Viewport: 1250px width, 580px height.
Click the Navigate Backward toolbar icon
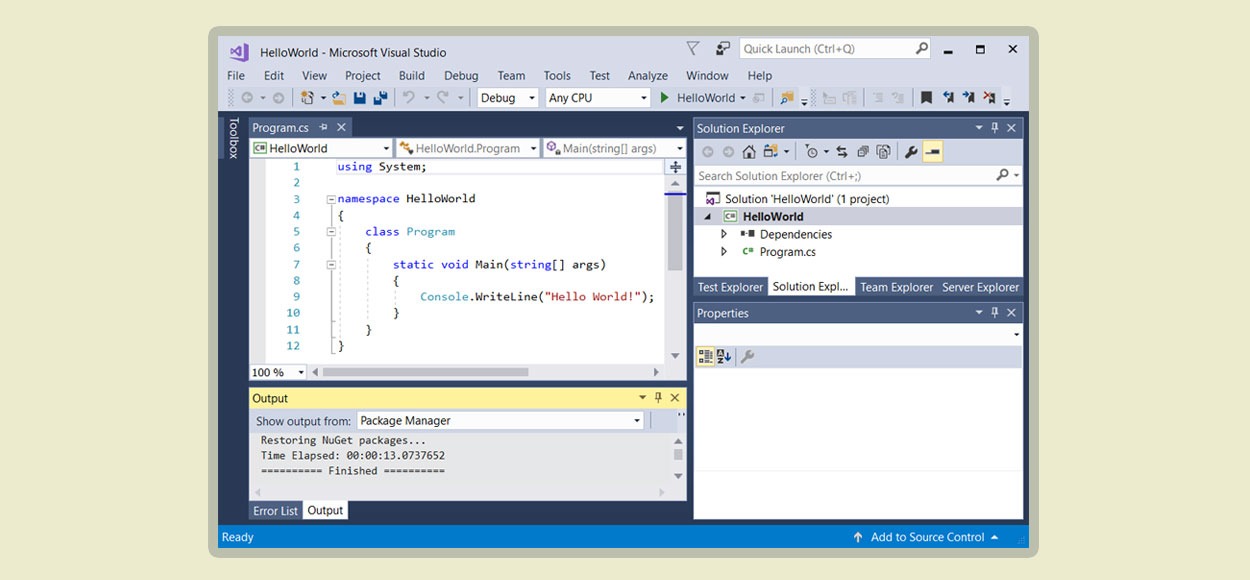click(246, 98)
